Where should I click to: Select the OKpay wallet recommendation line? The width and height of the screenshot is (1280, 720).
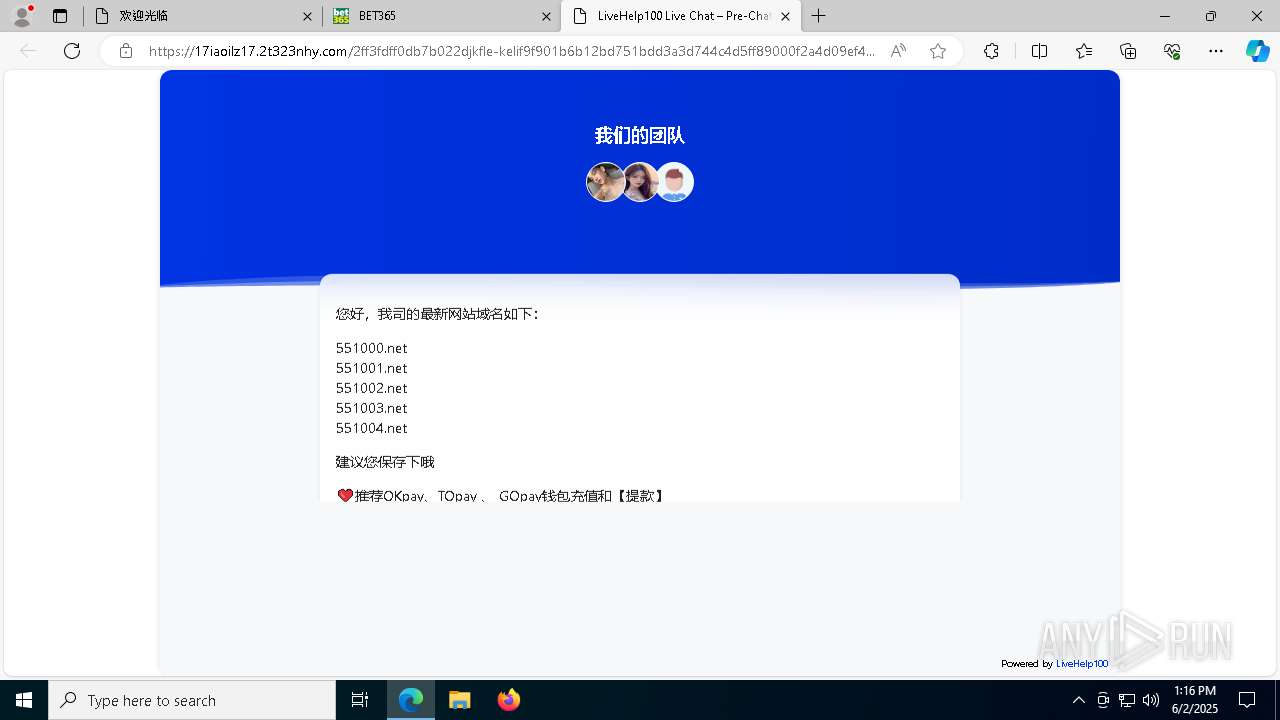[501, 496]
